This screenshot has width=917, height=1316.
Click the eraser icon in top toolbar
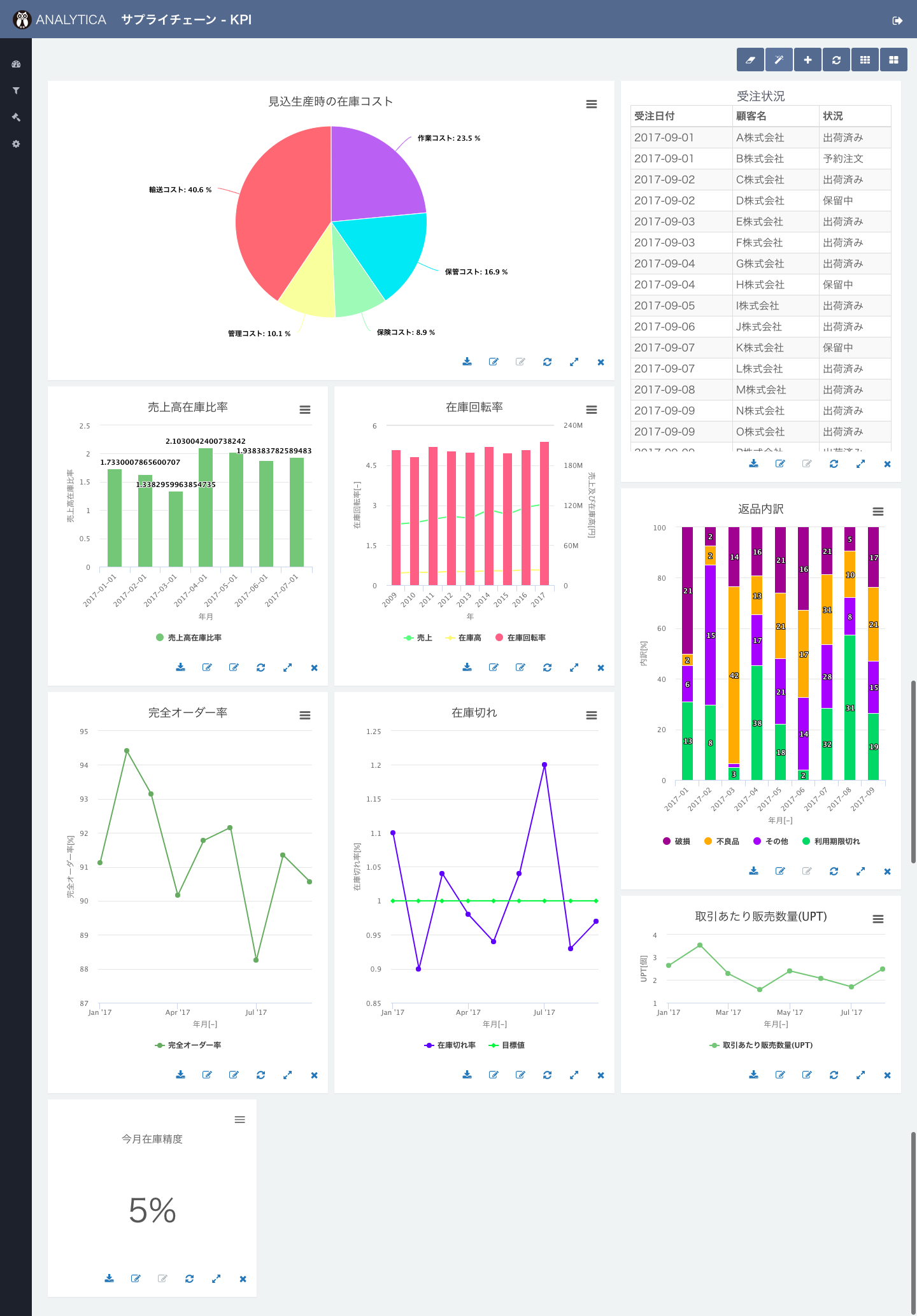[x=750, y=60]
